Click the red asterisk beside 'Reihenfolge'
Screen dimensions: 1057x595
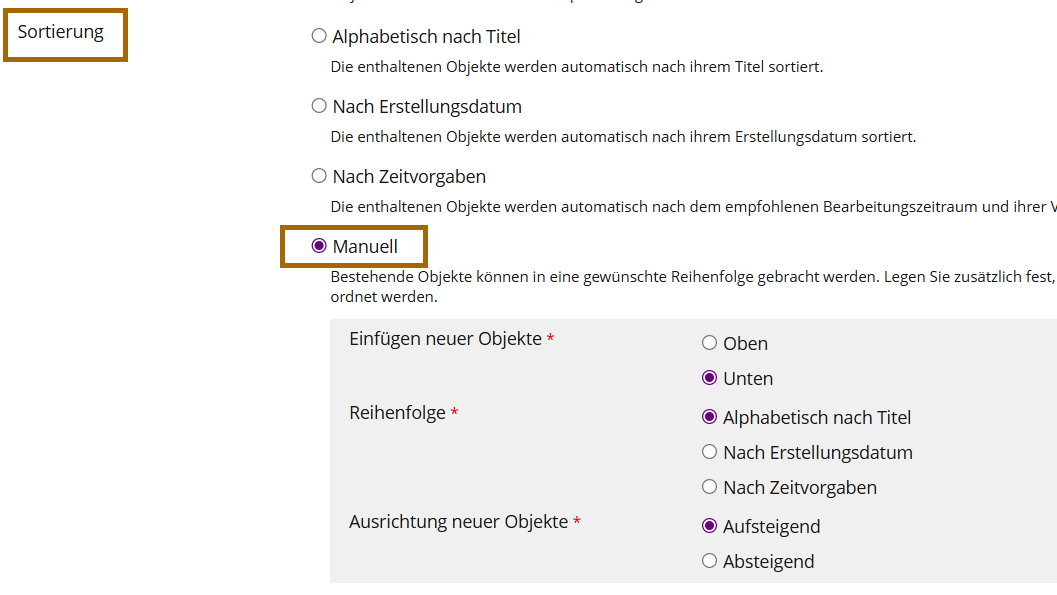pos(455,413)
